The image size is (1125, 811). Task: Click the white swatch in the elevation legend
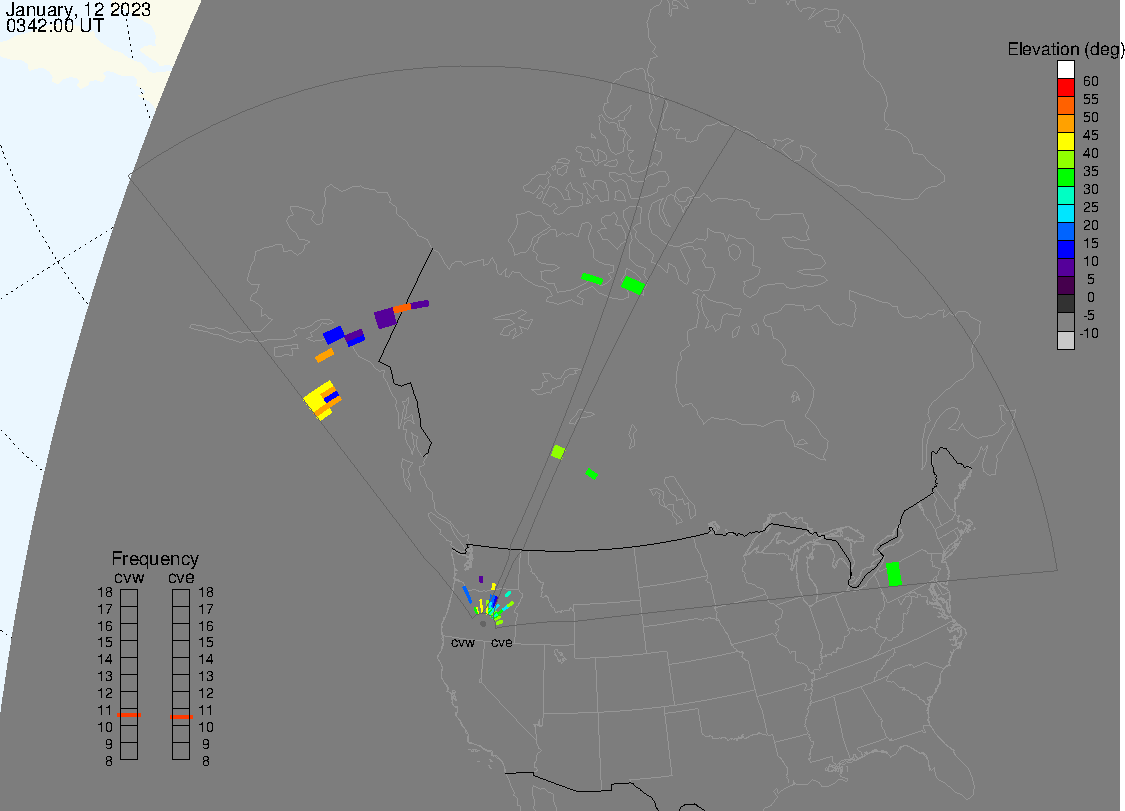coord(1065,70)
